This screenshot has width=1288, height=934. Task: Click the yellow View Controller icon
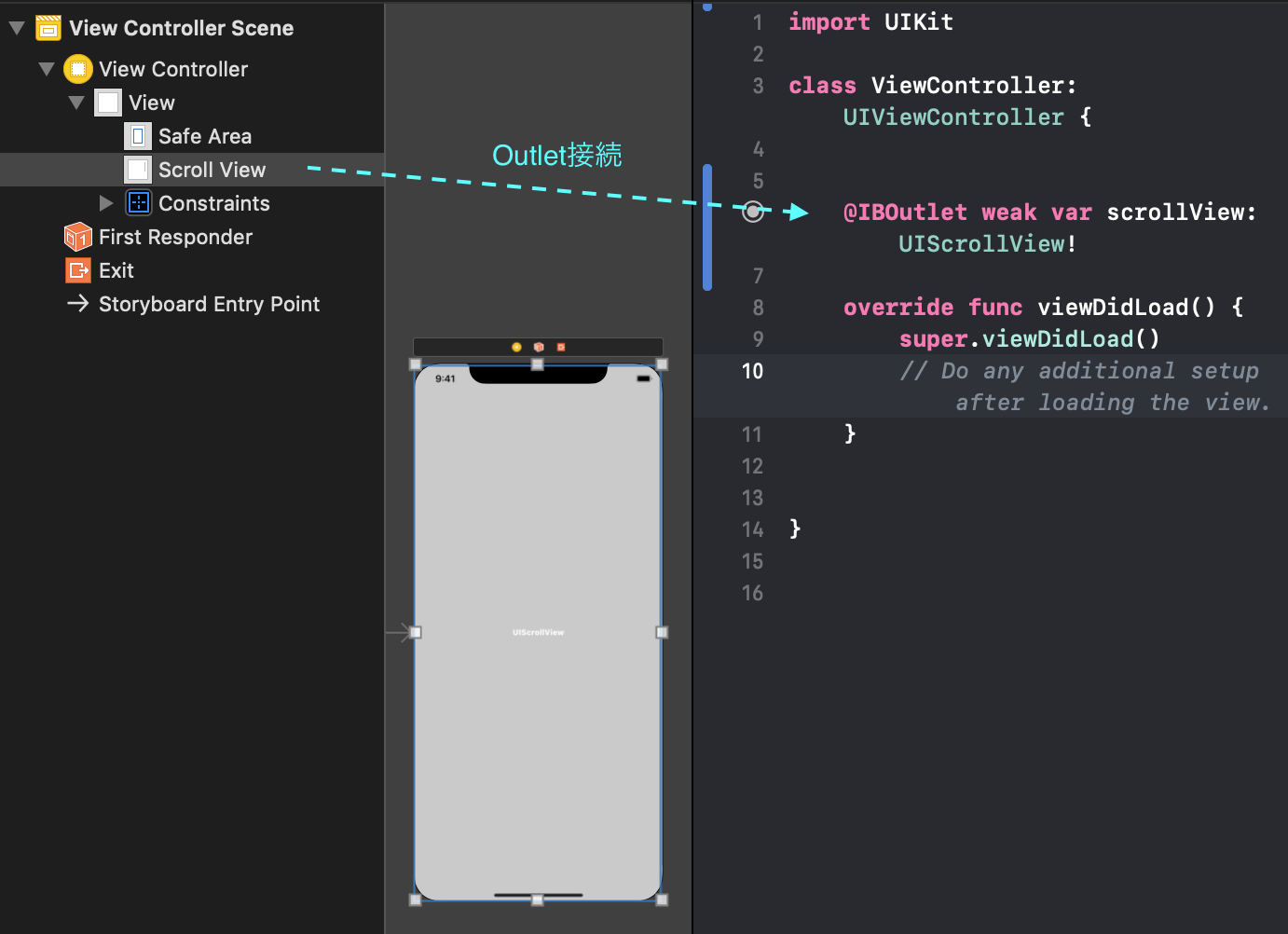[x=78, y=68]
